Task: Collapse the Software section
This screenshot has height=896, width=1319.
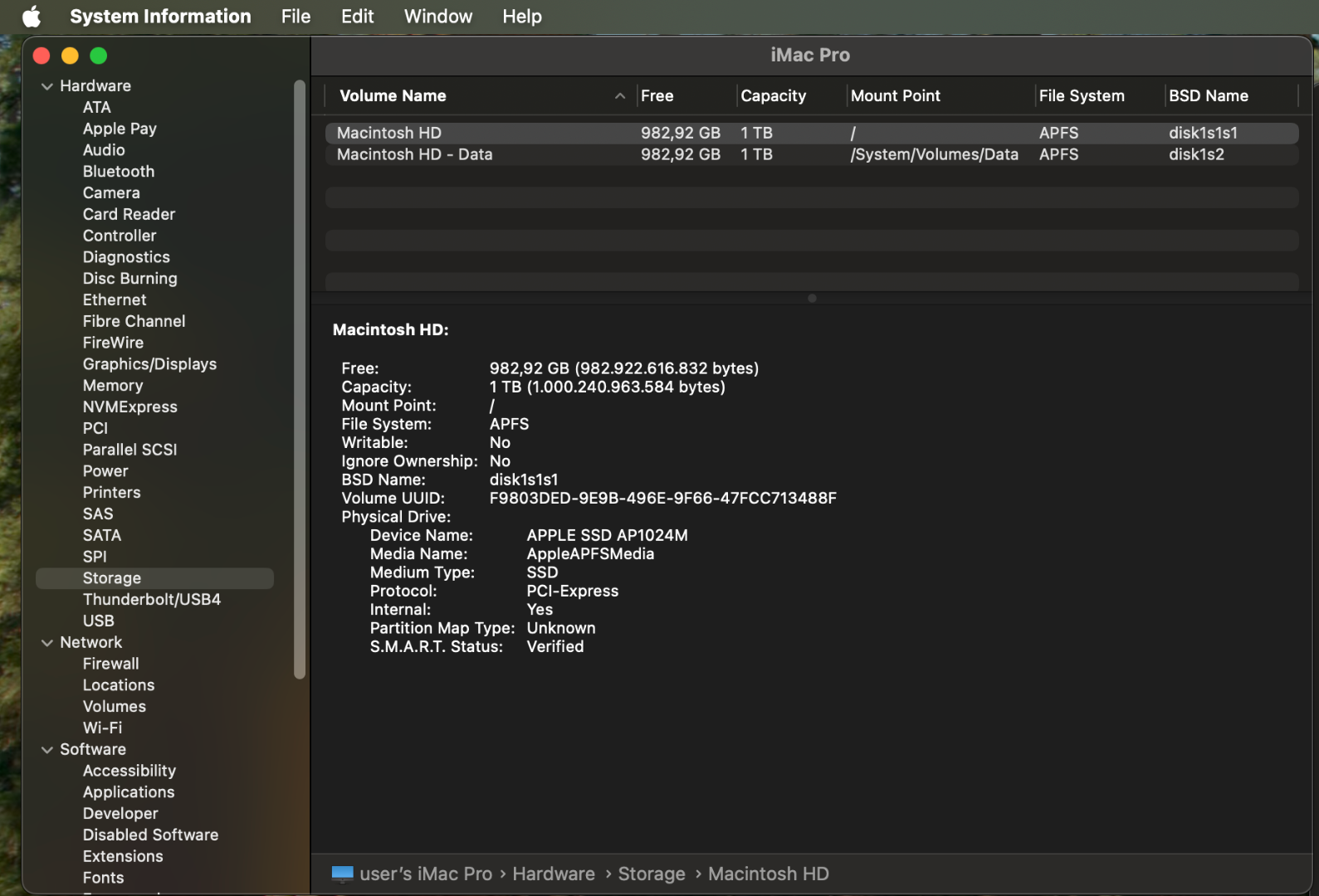Action: [x=47, y=750]
